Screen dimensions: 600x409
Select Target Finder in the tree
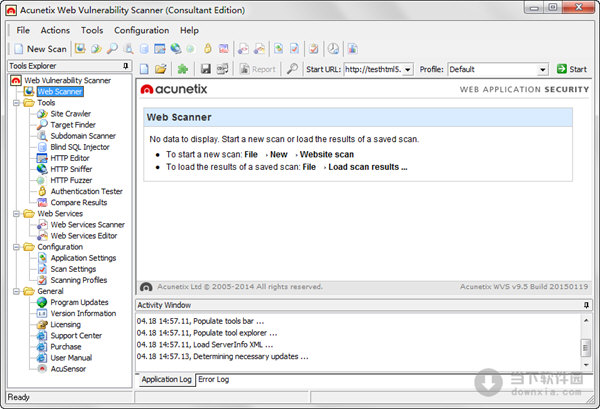(73, 125)
